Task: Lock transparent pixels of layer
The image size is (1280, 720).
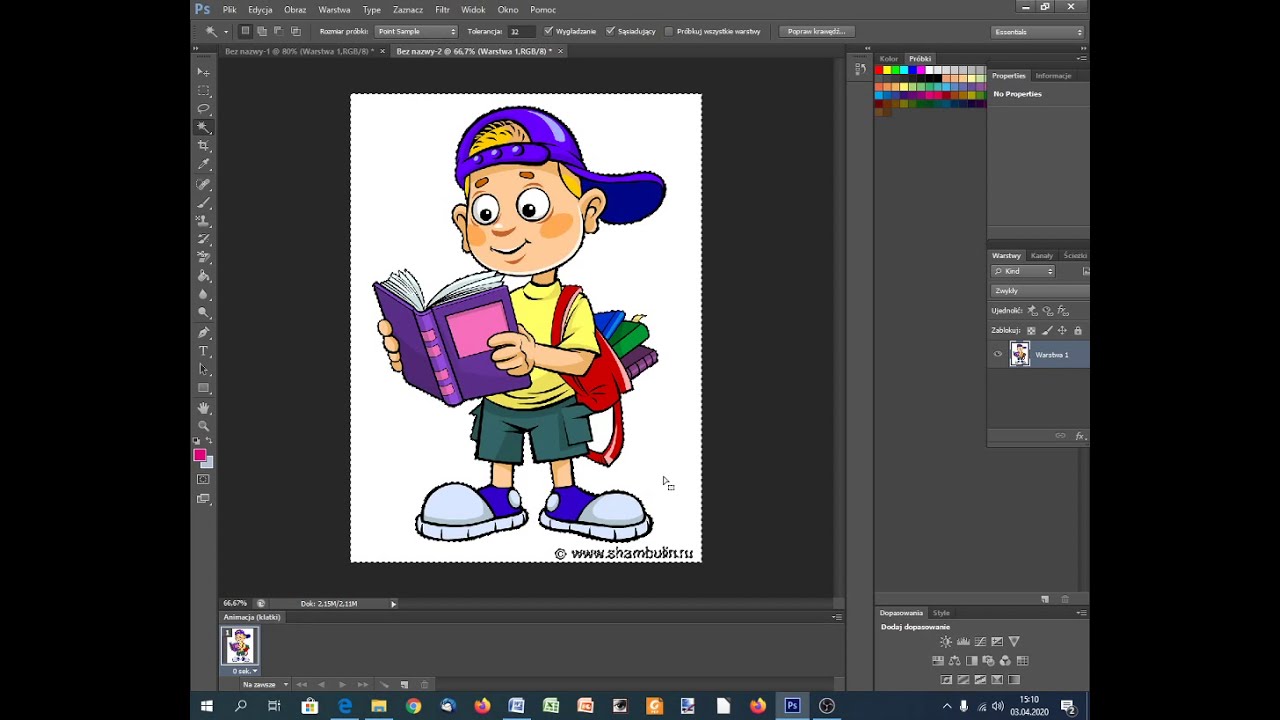Action: 1031,331
